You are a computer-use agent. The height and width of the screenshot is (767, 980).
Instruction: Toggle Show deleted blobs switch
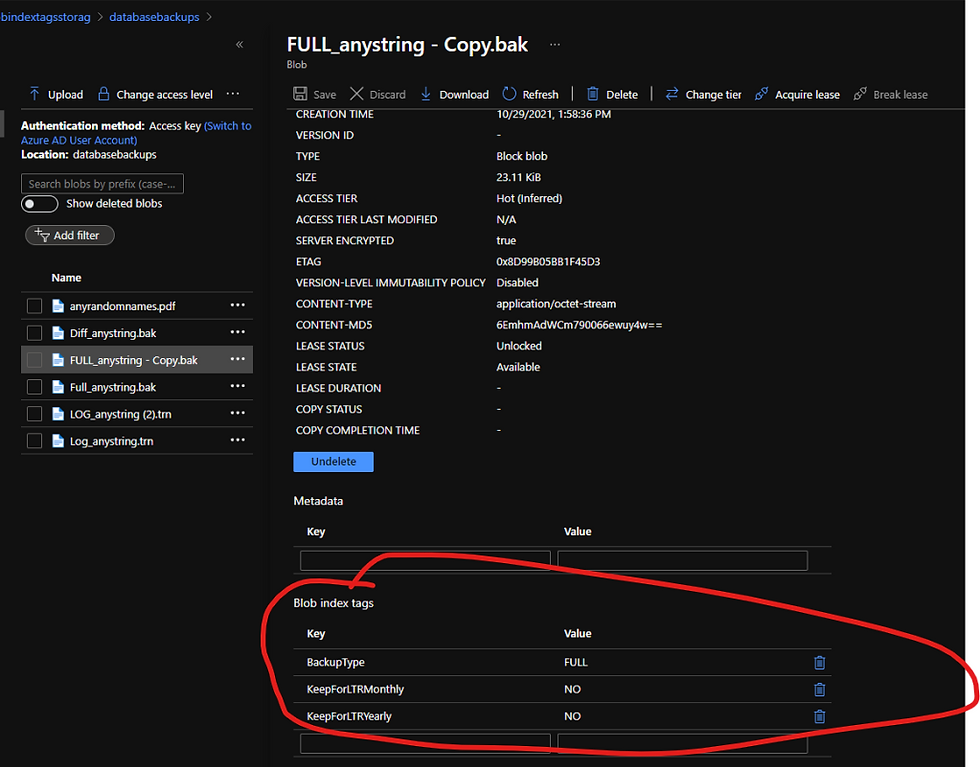pos(39,204)
